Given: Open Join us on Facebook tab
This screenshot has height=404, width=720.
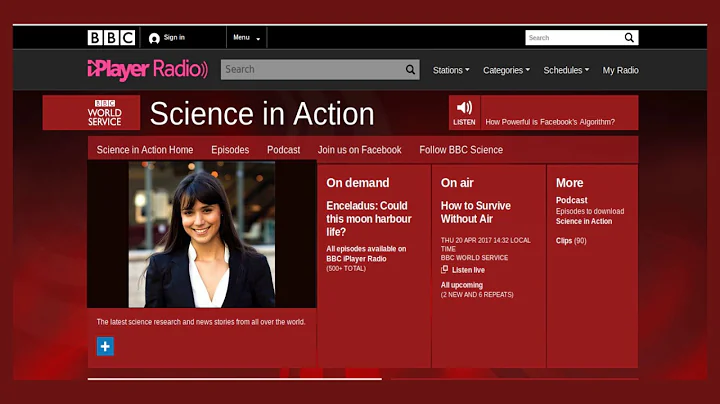Looking at the screenshot, I should click(x=360, y=150).
